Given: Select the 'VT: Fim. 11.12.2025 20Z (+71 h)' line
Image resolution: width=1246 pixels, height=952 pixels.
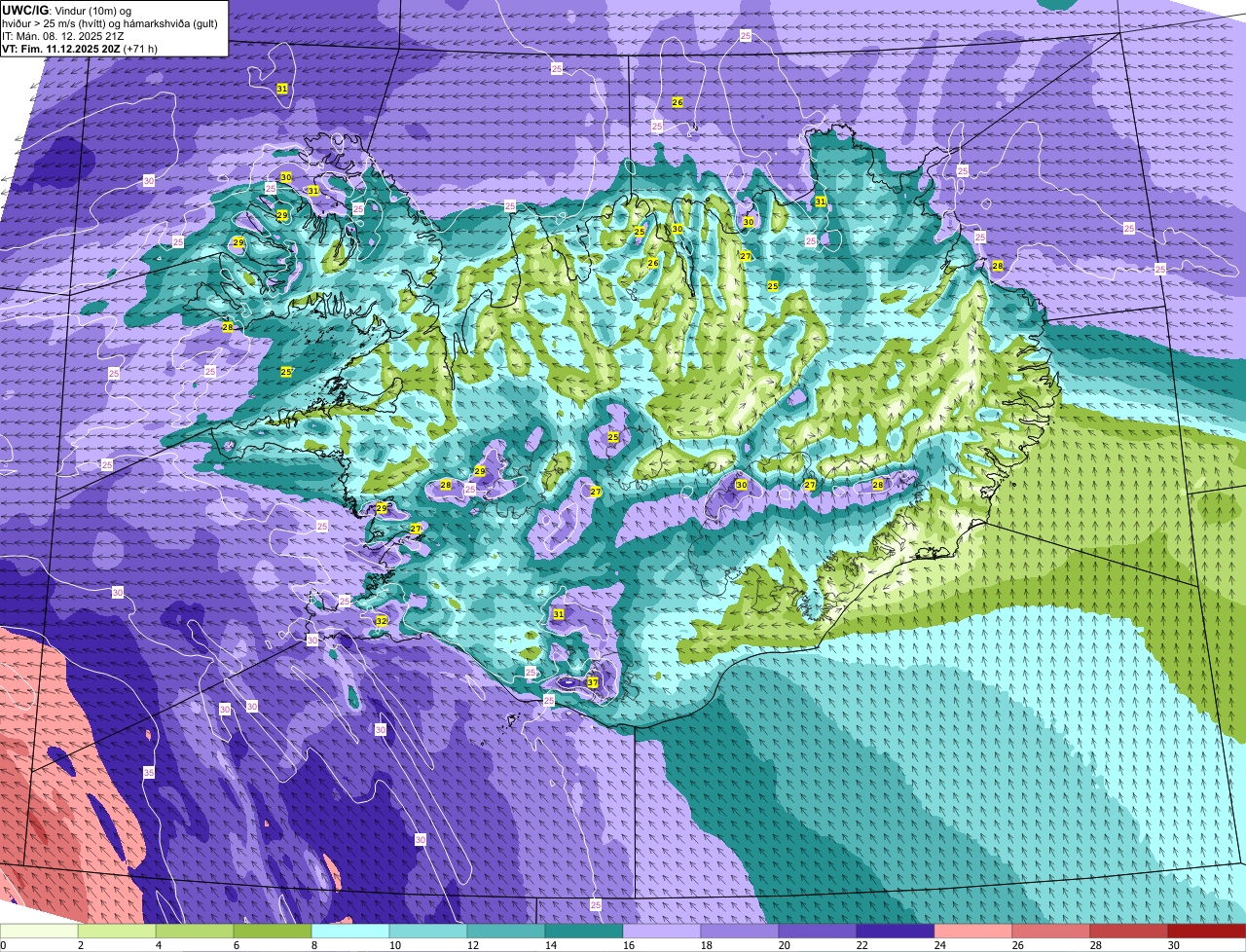Looking at the screenshot, I should pyautogui.click(x=80, y=48).
